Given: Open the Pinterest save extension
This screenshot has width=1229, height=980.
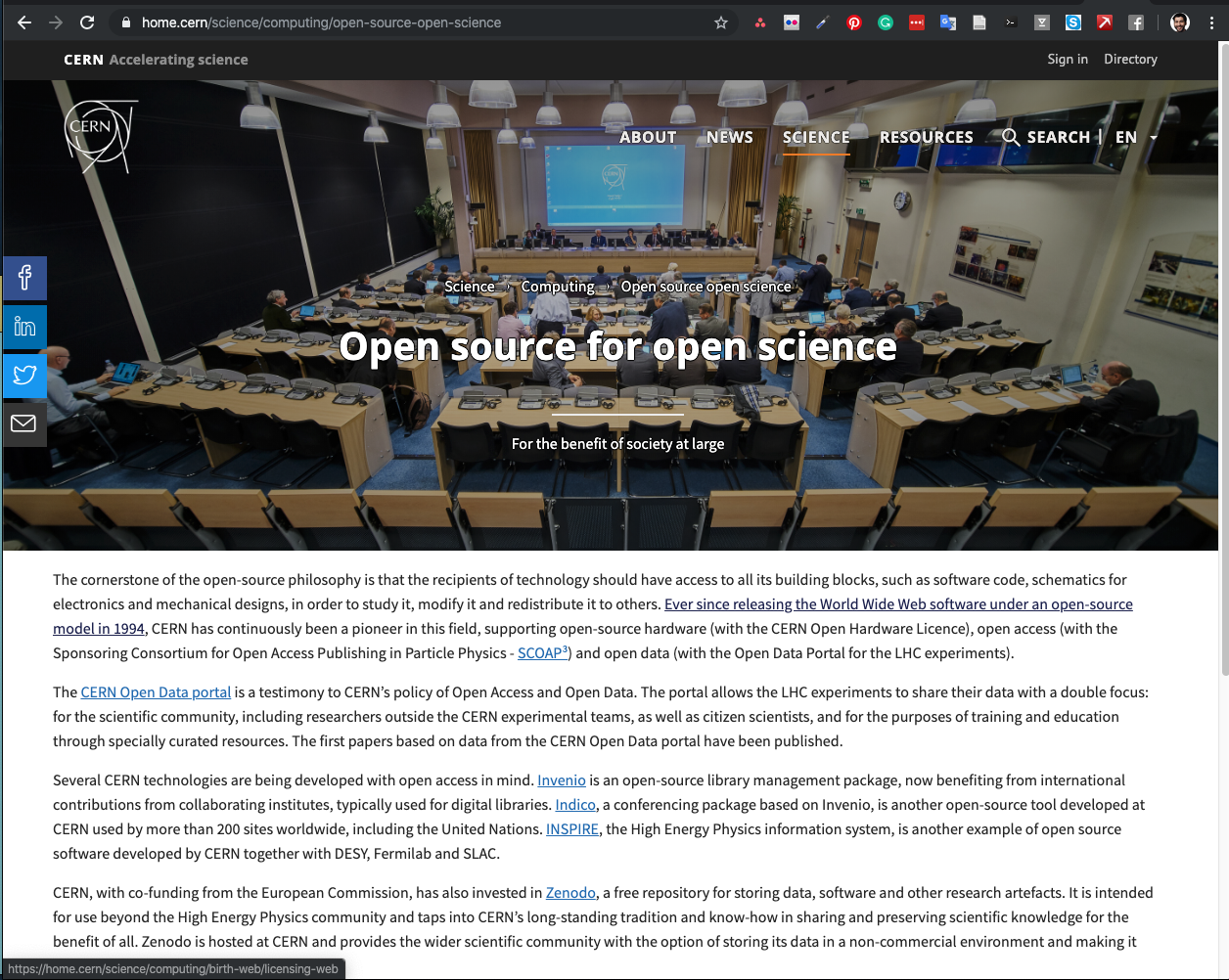Looking at the screenshot, I should pos(854,22).
